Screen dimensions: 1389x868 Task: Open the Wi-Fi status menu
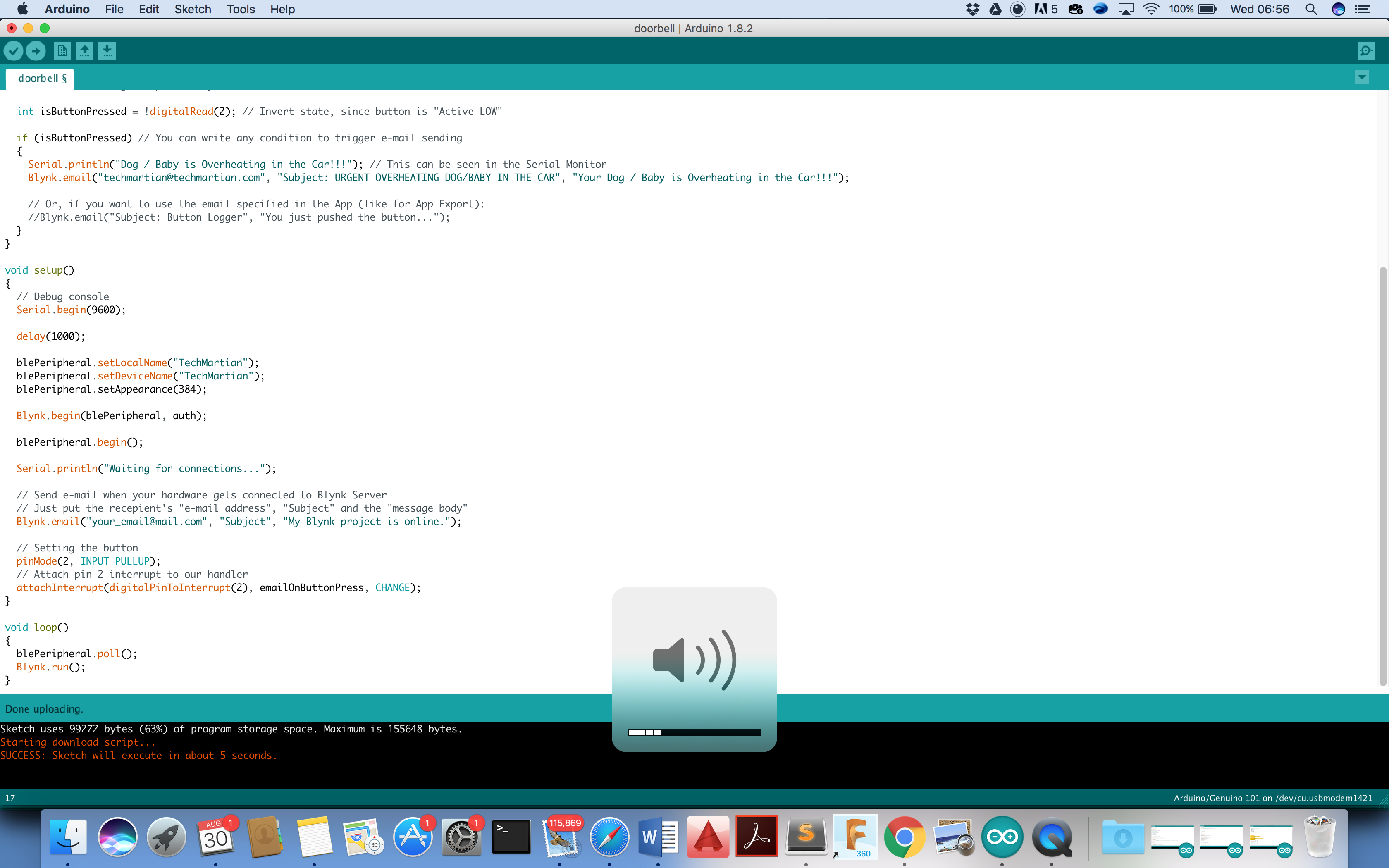click(x=1151, y=9)
